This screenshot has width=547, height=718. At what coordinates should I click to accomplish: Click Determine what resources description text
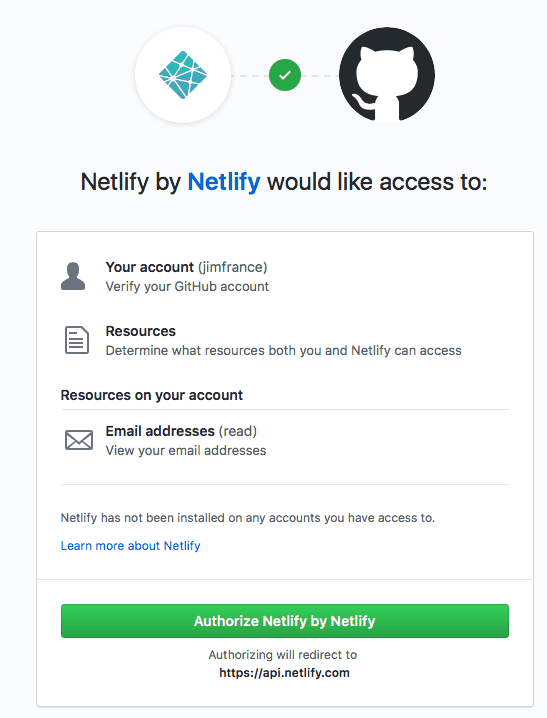click(283, 351)
